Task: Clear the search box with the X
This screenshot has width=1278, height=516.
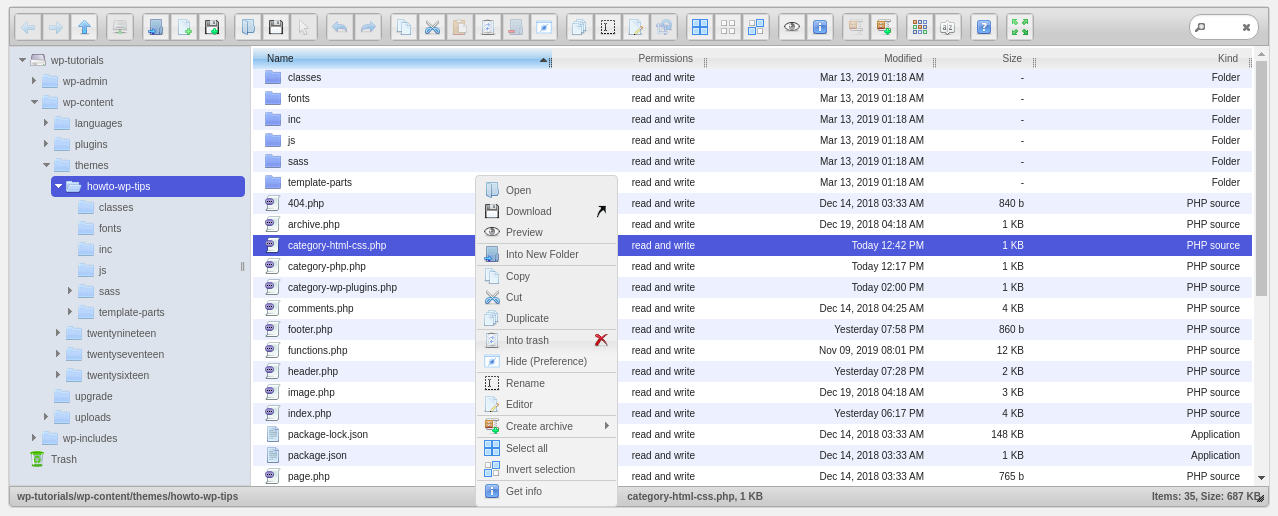Action: tap(1246, 28)
